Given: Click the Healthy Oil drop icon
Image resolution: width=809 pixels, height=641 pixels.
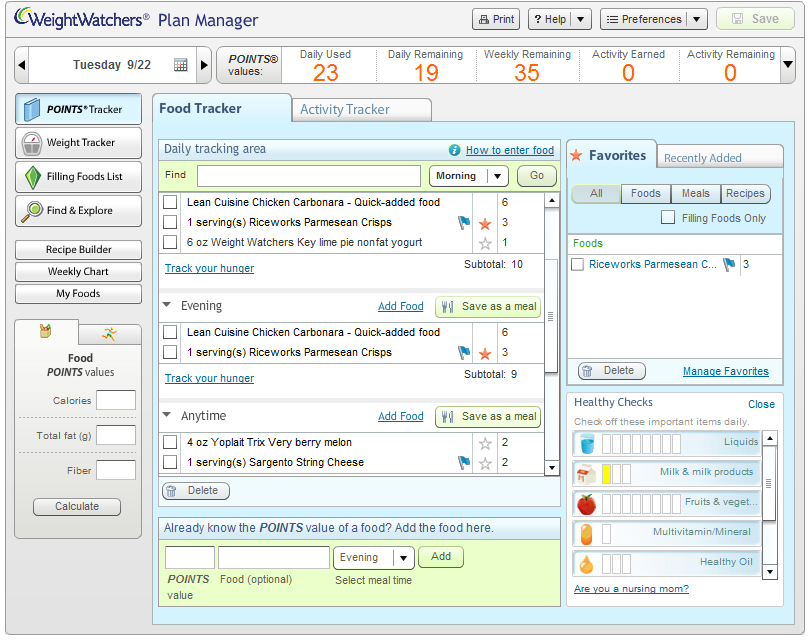Looking at the screenshot, I should (x=586, y=564).
